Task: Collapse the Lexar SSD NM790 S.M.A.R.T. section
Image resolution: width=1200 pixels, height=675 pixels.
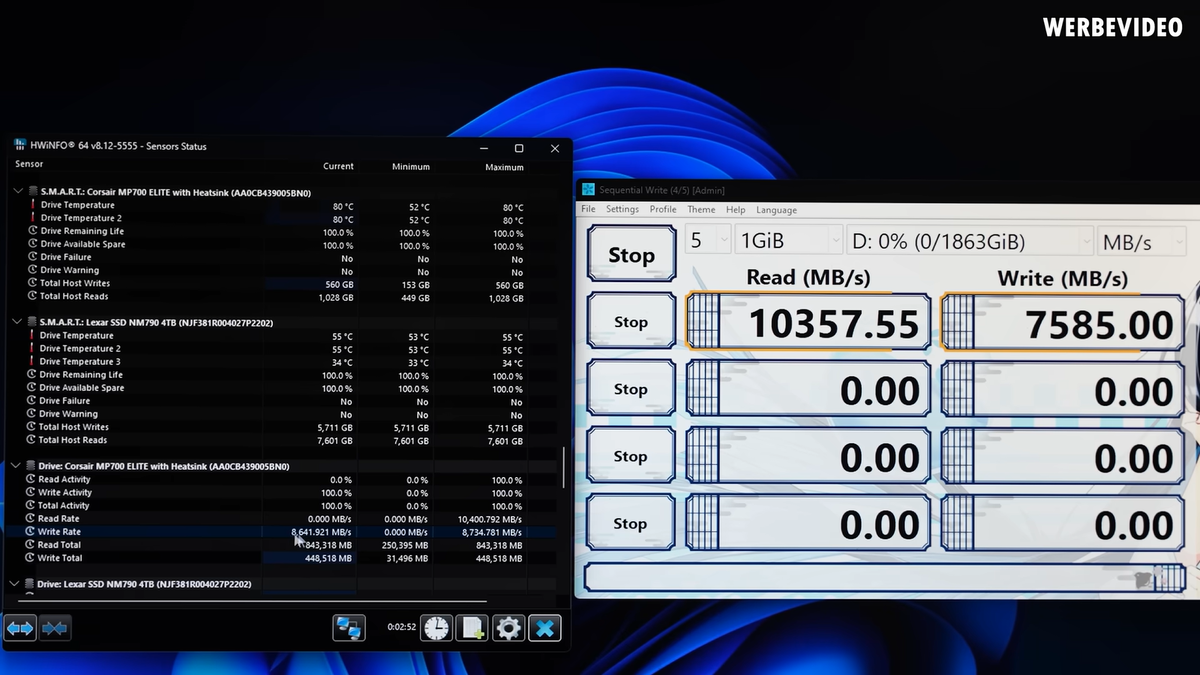Action: [17, 322]
